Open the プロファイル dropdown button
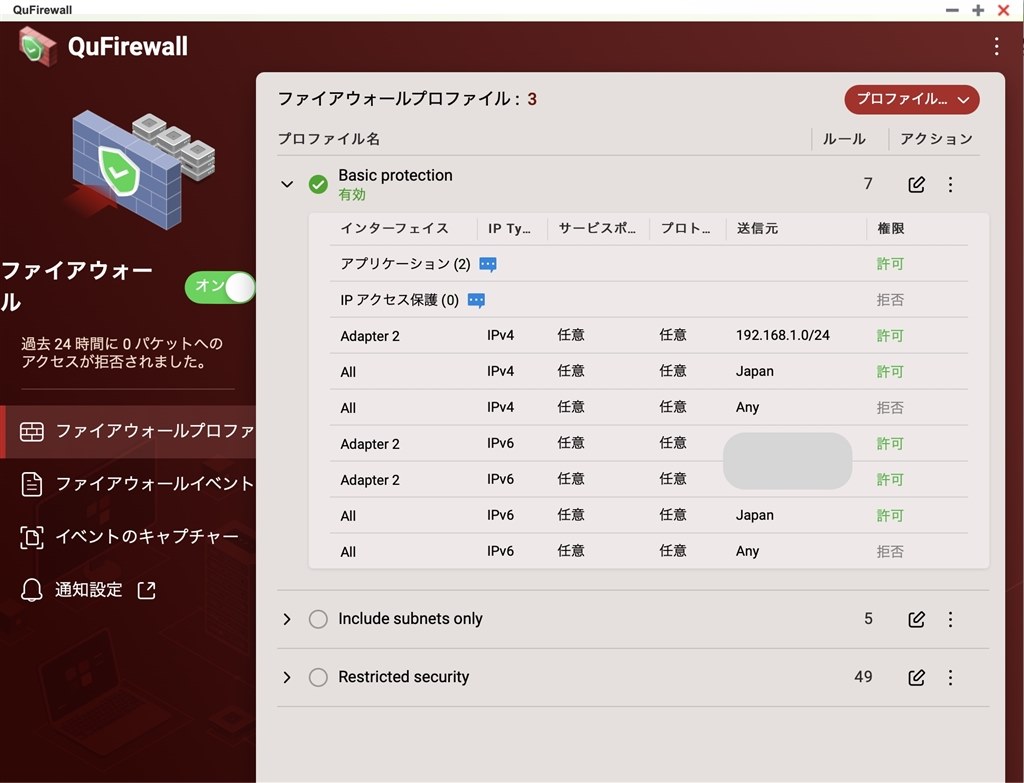This screenshot has width=1024, height=783. [911, 100]
